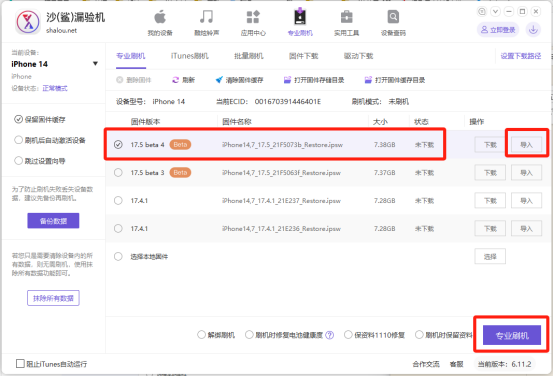The width and height of the screenshot is (553, 377).
Task: Click the 备份数据 backup button
Action: (x=53, y=221)
